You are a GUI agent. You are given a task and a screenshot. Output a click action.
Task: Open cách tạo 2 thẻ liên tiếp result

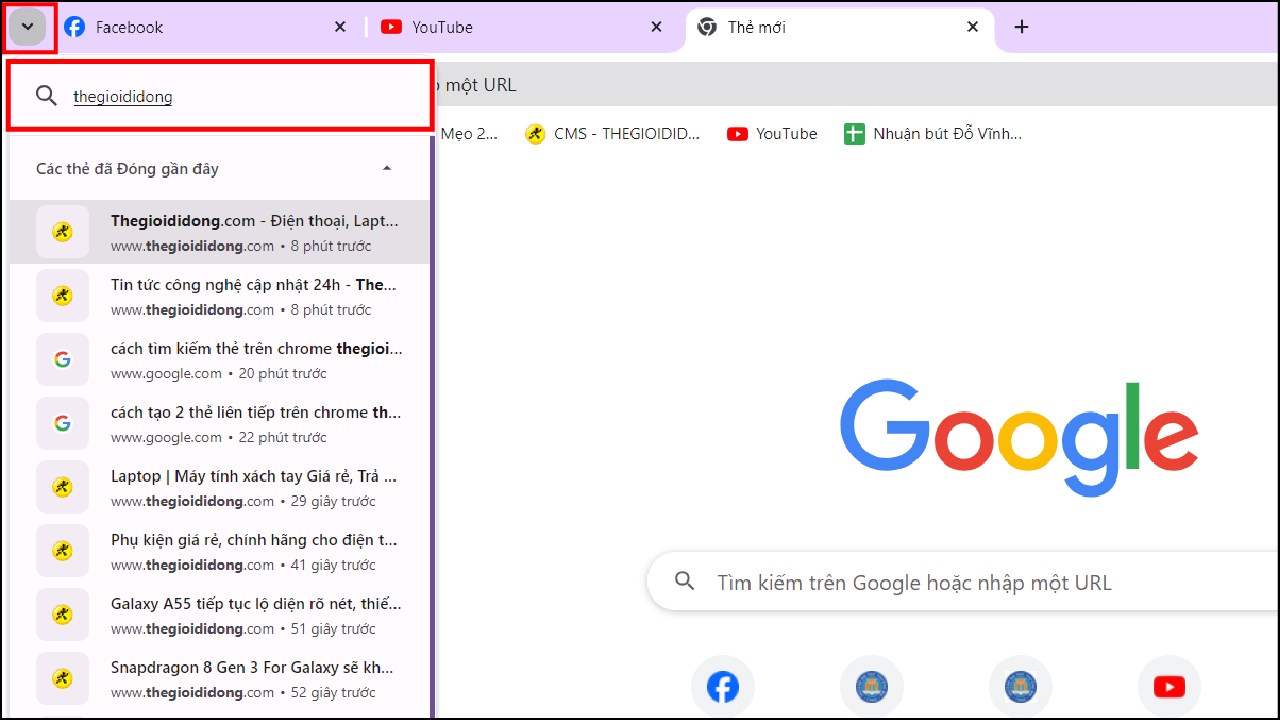(x=220, y=424)
